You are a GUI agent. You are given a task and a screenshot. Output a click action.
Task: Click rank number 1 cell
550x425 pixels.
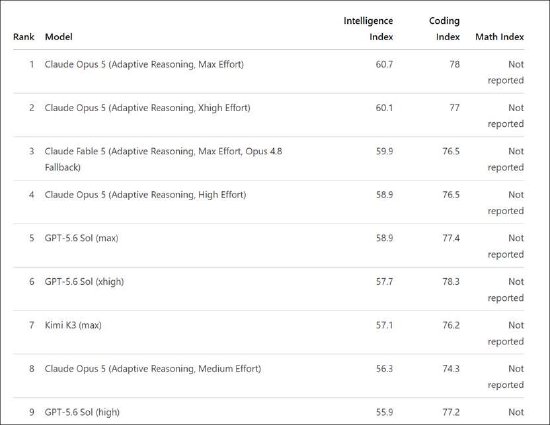(x=32, y=65)
